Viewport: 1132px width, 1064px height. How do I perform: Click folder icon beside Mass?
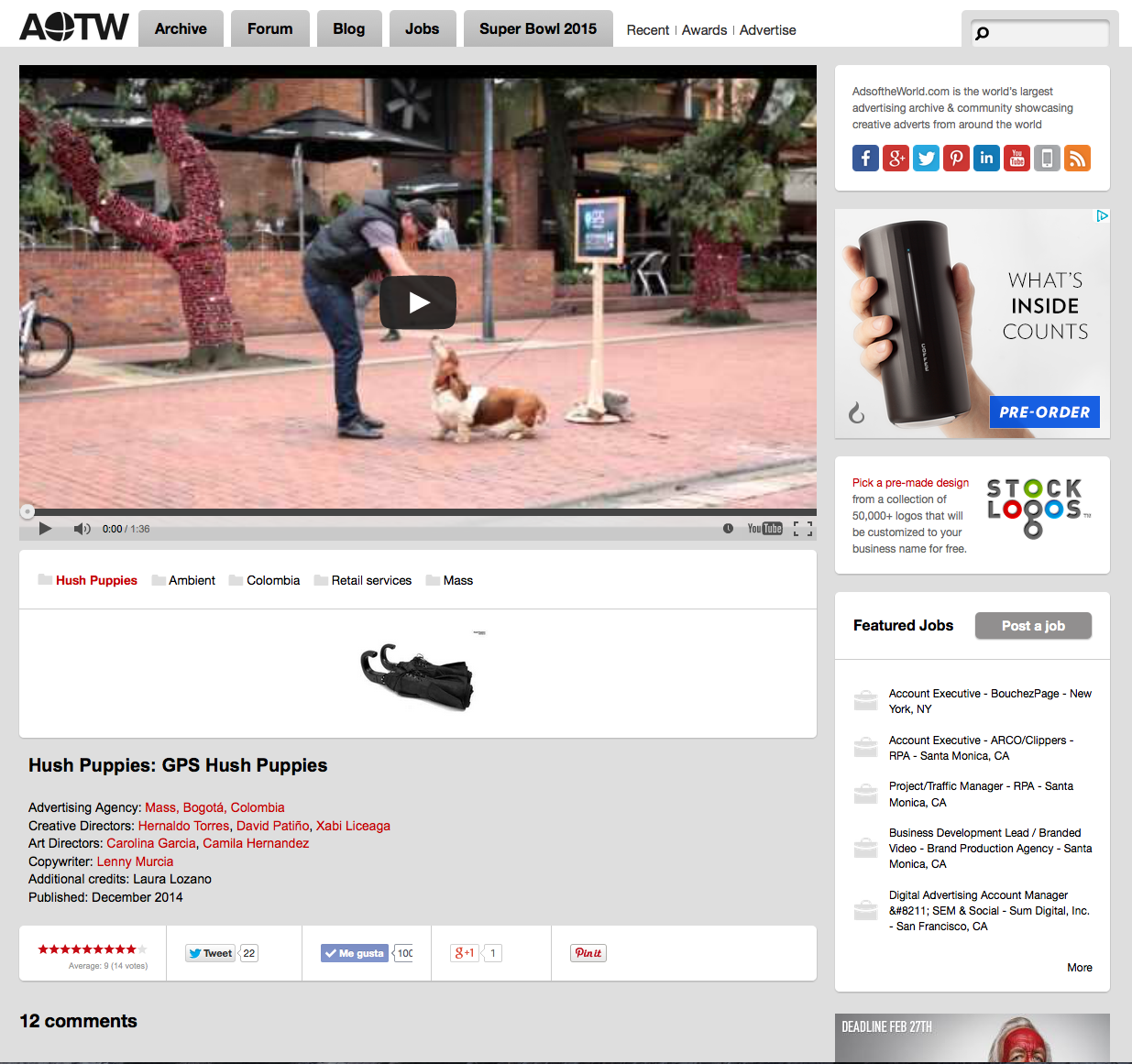(433, 580)
